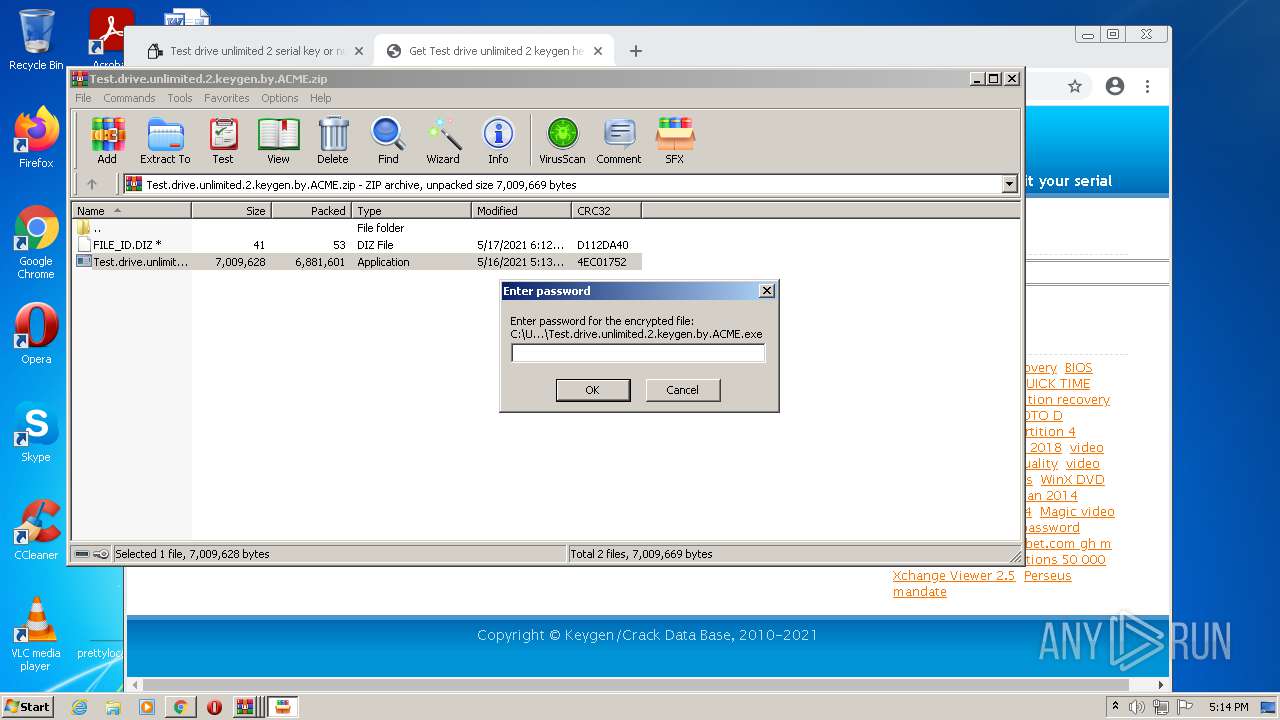Click the SFX toolbar icon

675,140
